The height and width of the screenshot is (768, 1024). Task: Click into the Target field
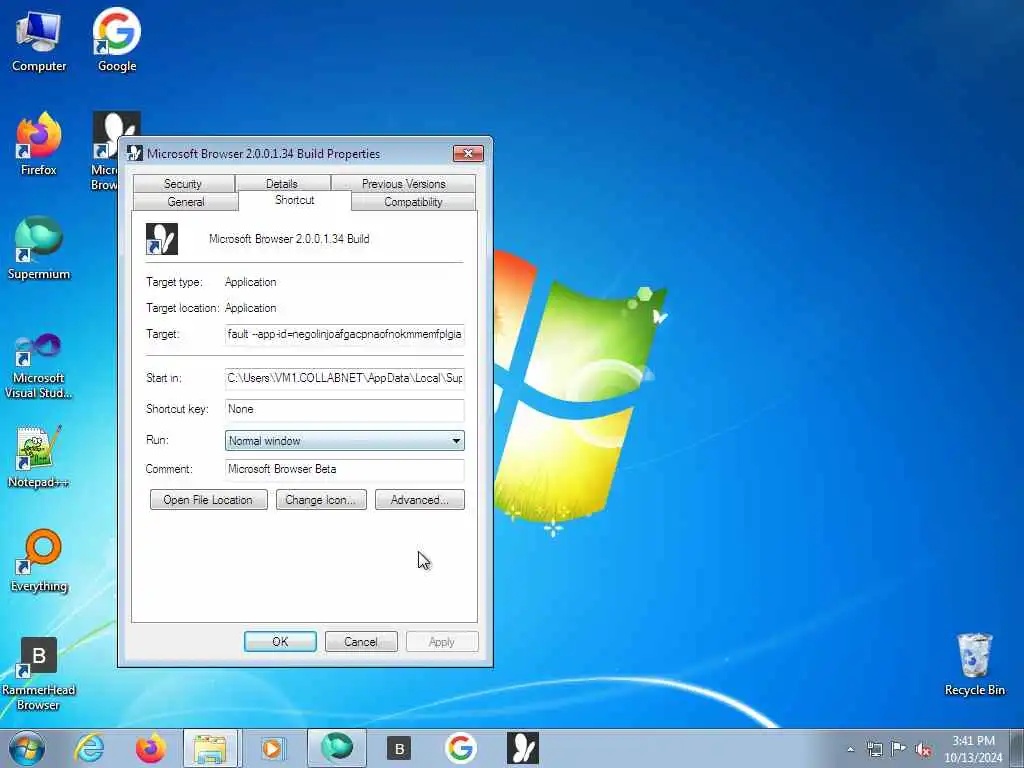point(344,334)
